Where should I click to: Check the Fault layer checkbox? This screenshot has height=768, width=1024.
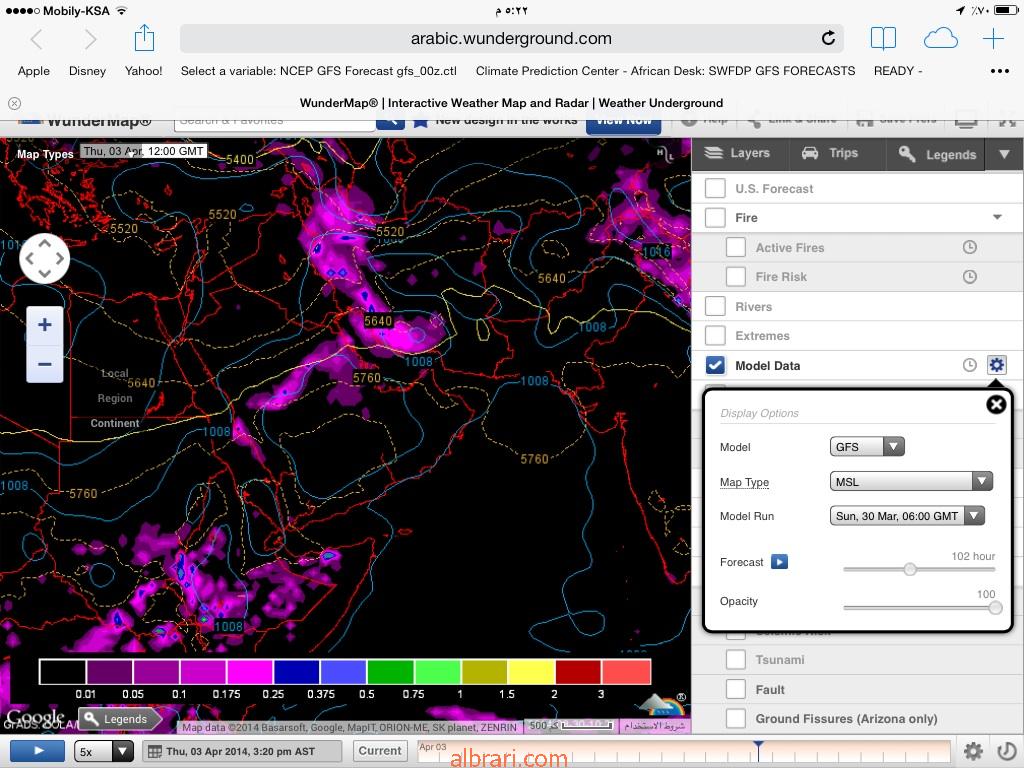click(736, 689)
